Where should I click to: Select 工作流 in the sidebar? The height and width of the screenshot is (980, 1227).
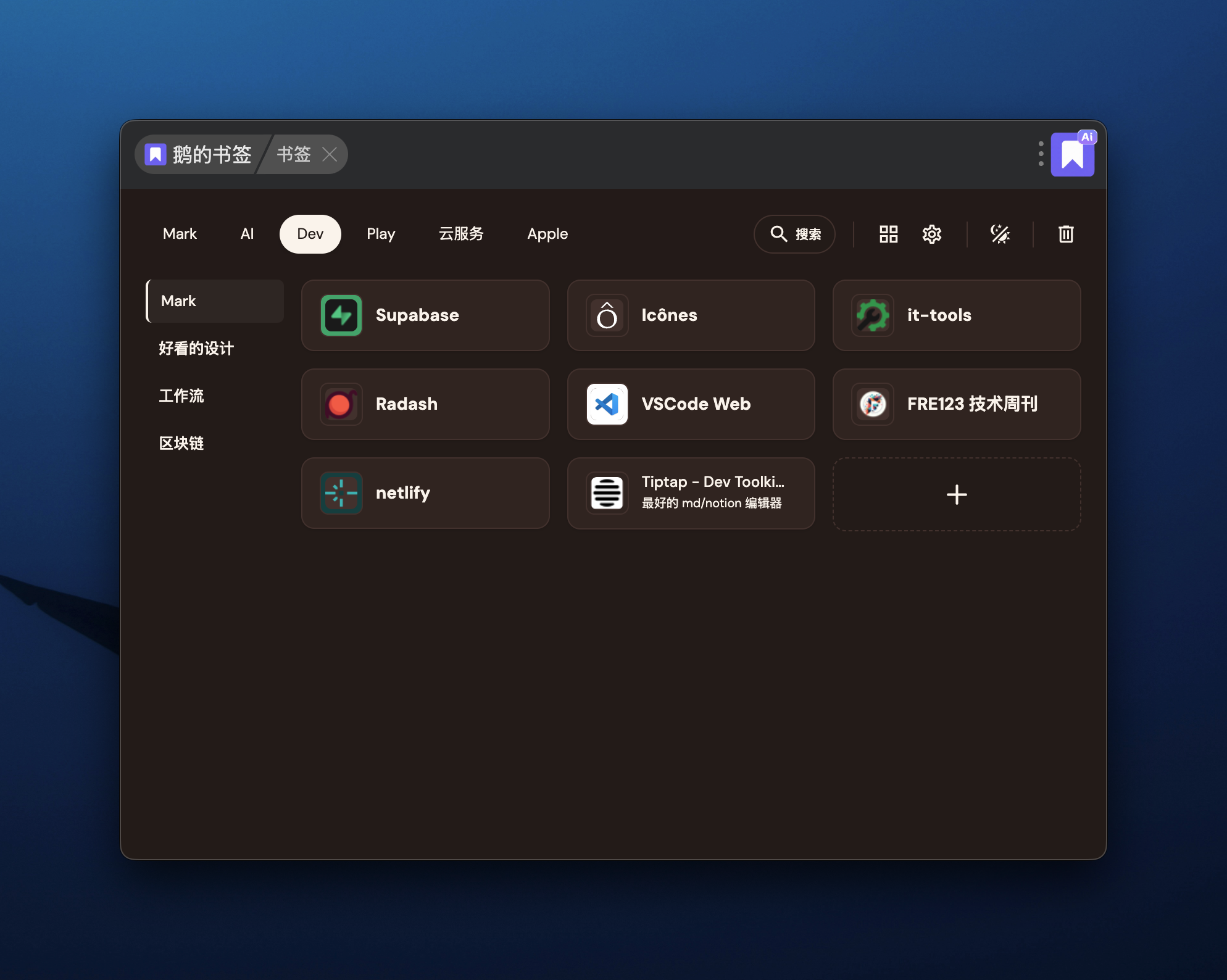point(181,396)
